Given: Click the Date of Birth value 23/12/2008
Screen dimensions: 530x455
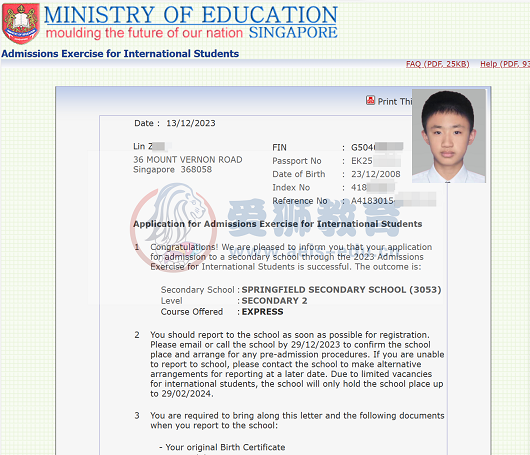Looking at the screenshot, I should [376, 174].
